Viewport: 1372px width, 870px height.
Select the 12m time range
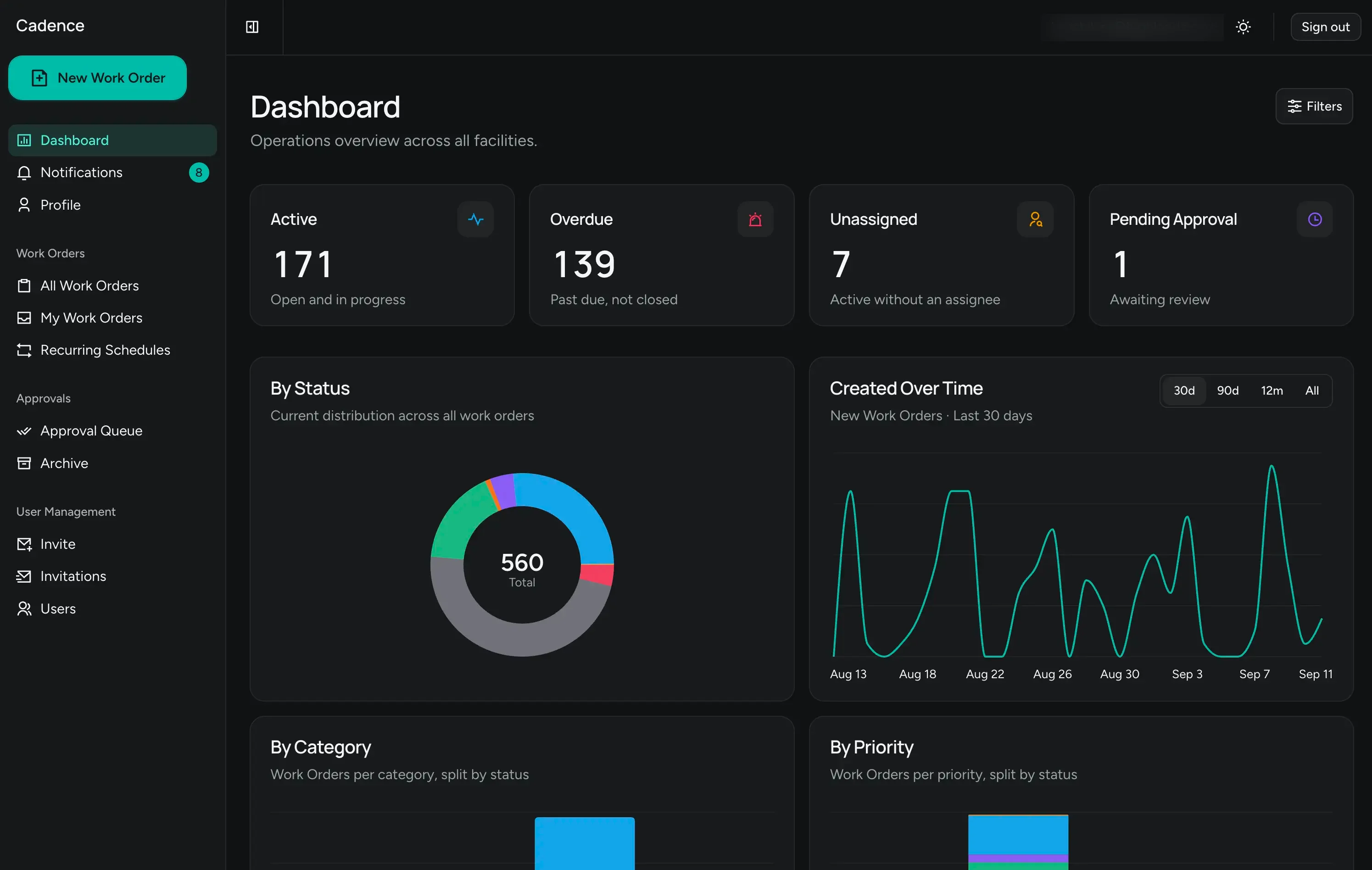pos(1272,390)
